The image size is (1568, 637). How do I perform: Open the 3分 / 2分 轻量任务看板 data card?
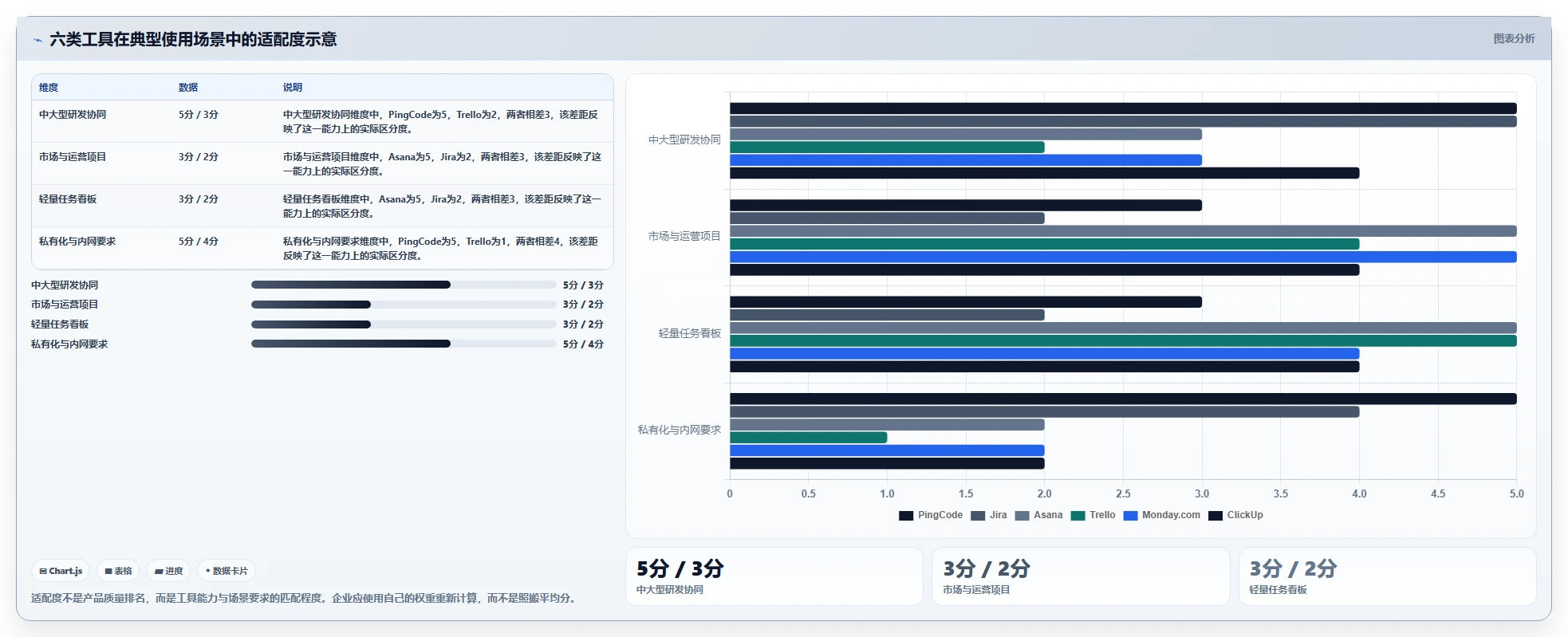tap(1388, 576)
